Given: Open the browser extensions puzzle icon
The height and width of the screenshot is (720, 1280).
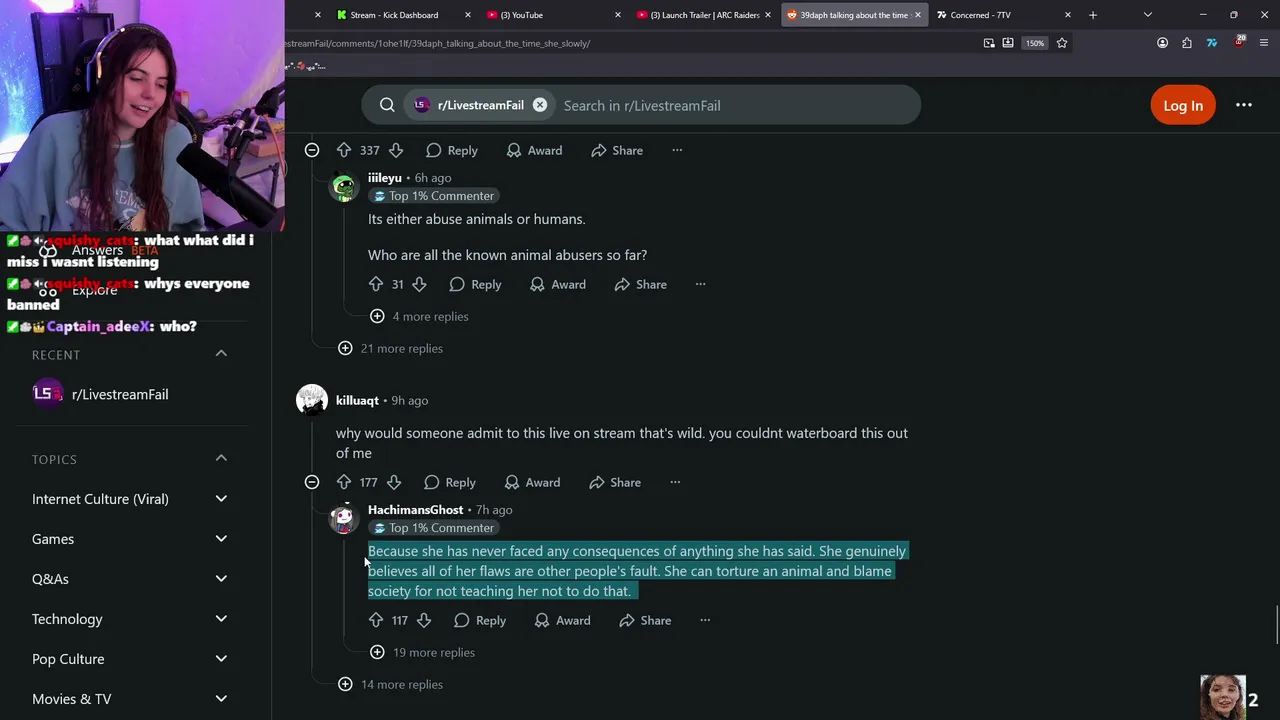Looking at the screenshot, I should 1187,43.
